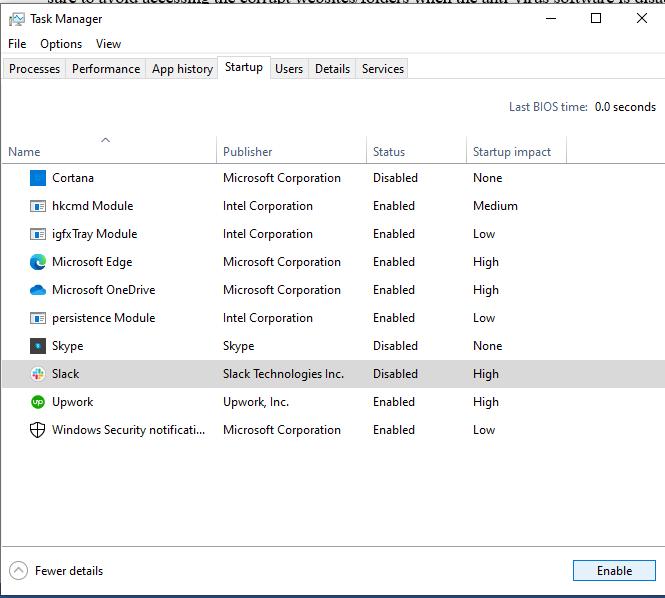Click the Microsoft Edge icon
Image resolution: width=665 pixels, height=598 pixels.
(38, 262)
